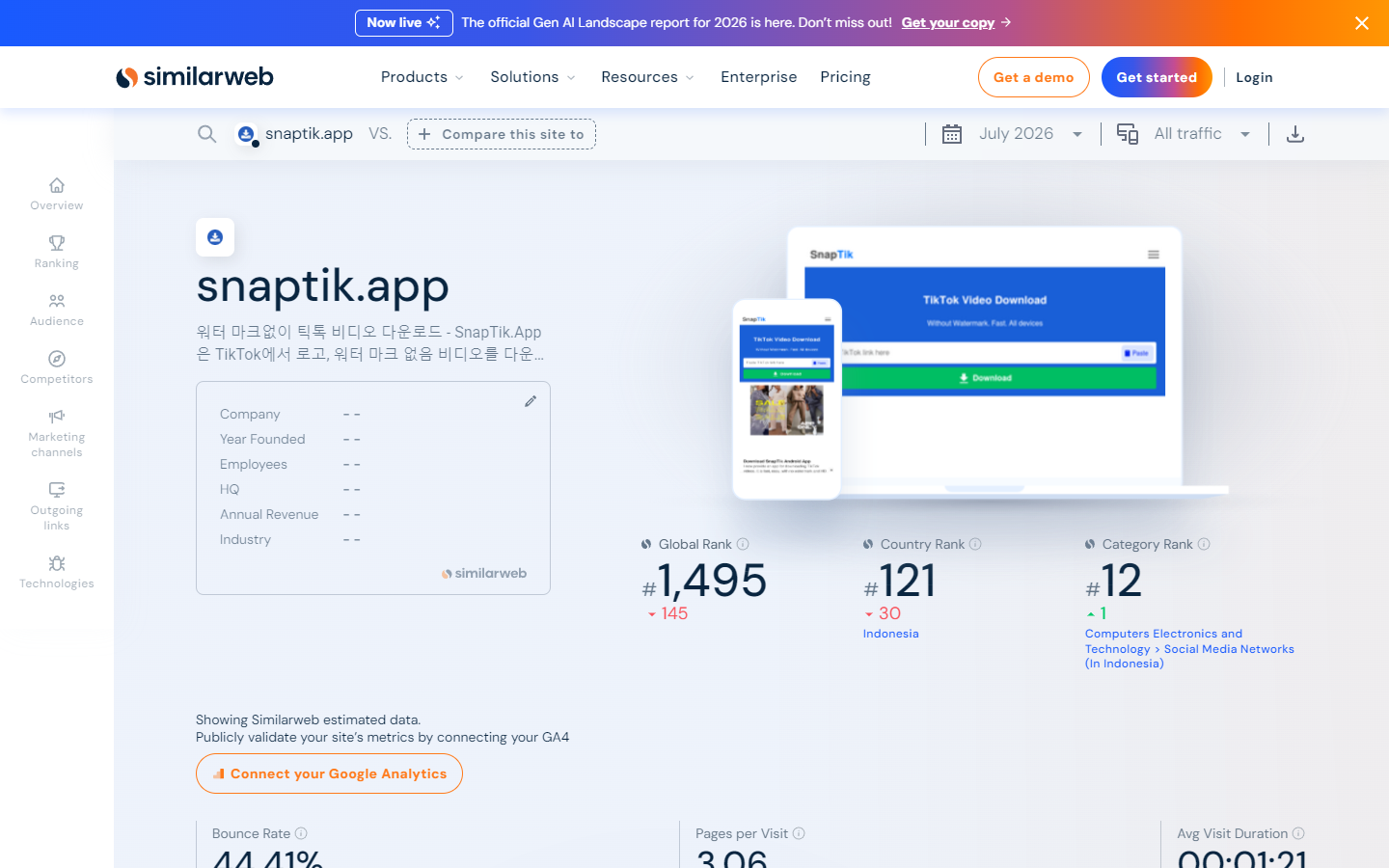The width and height of the screenshot is (1389, 868).
Task: Click the arrow after Get your copy
Action: click(x=1006, y=22)
